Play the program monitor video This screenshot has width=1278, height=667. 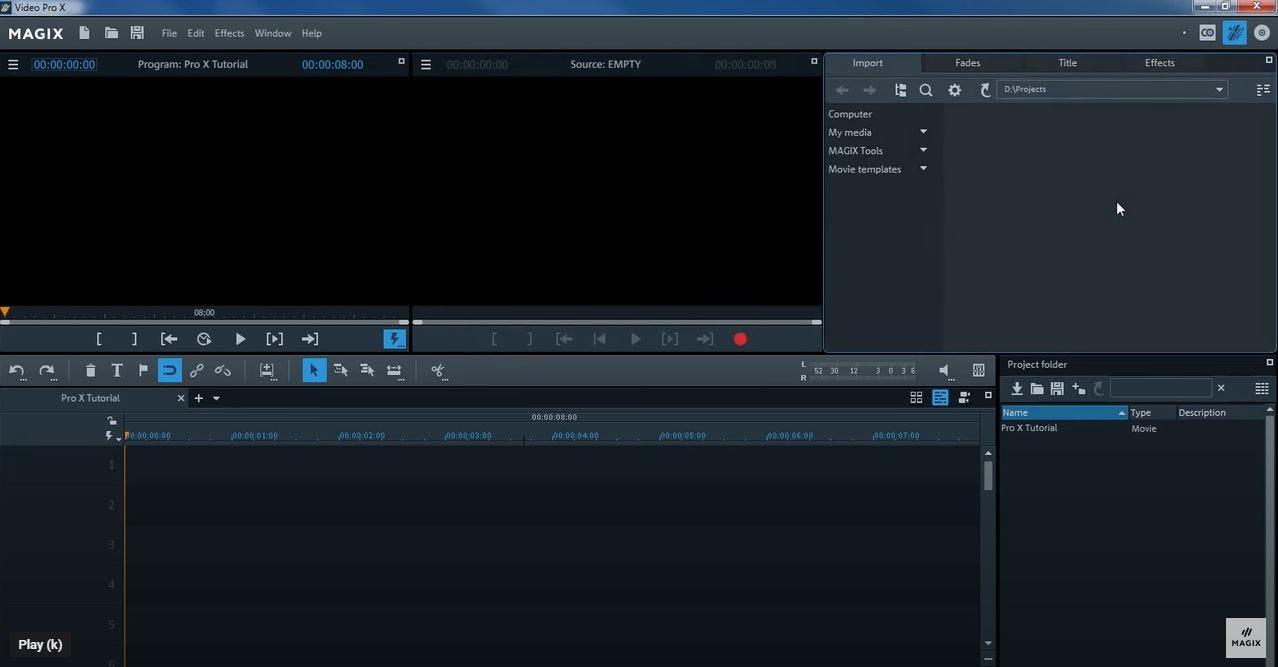point(240,339)
